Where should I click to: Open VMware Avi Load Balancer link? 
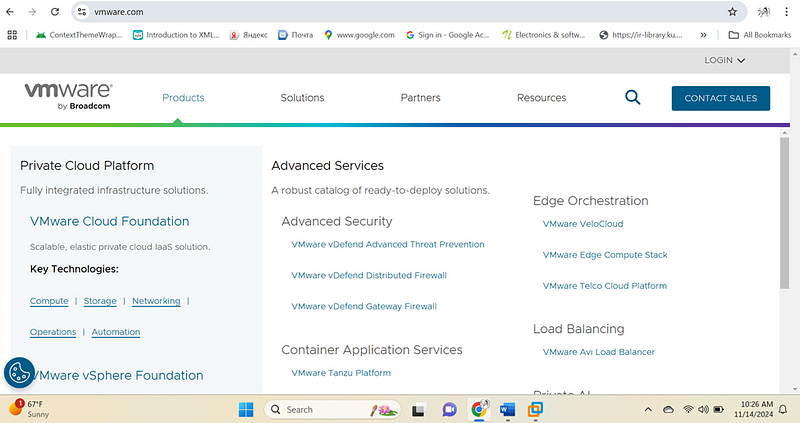pos(598,352)
